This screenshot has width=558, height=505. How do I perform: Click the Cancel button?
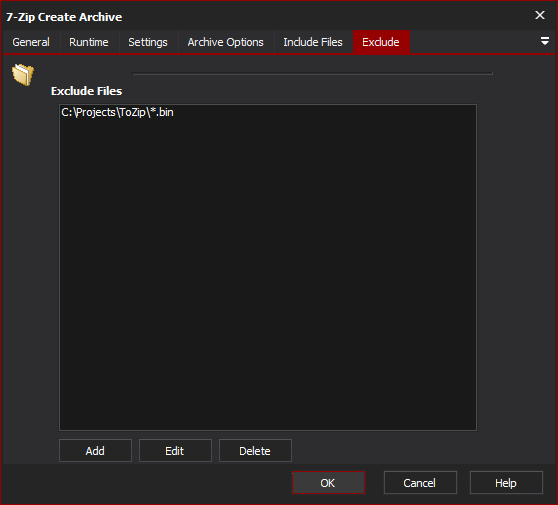click(x=420, y=483)
